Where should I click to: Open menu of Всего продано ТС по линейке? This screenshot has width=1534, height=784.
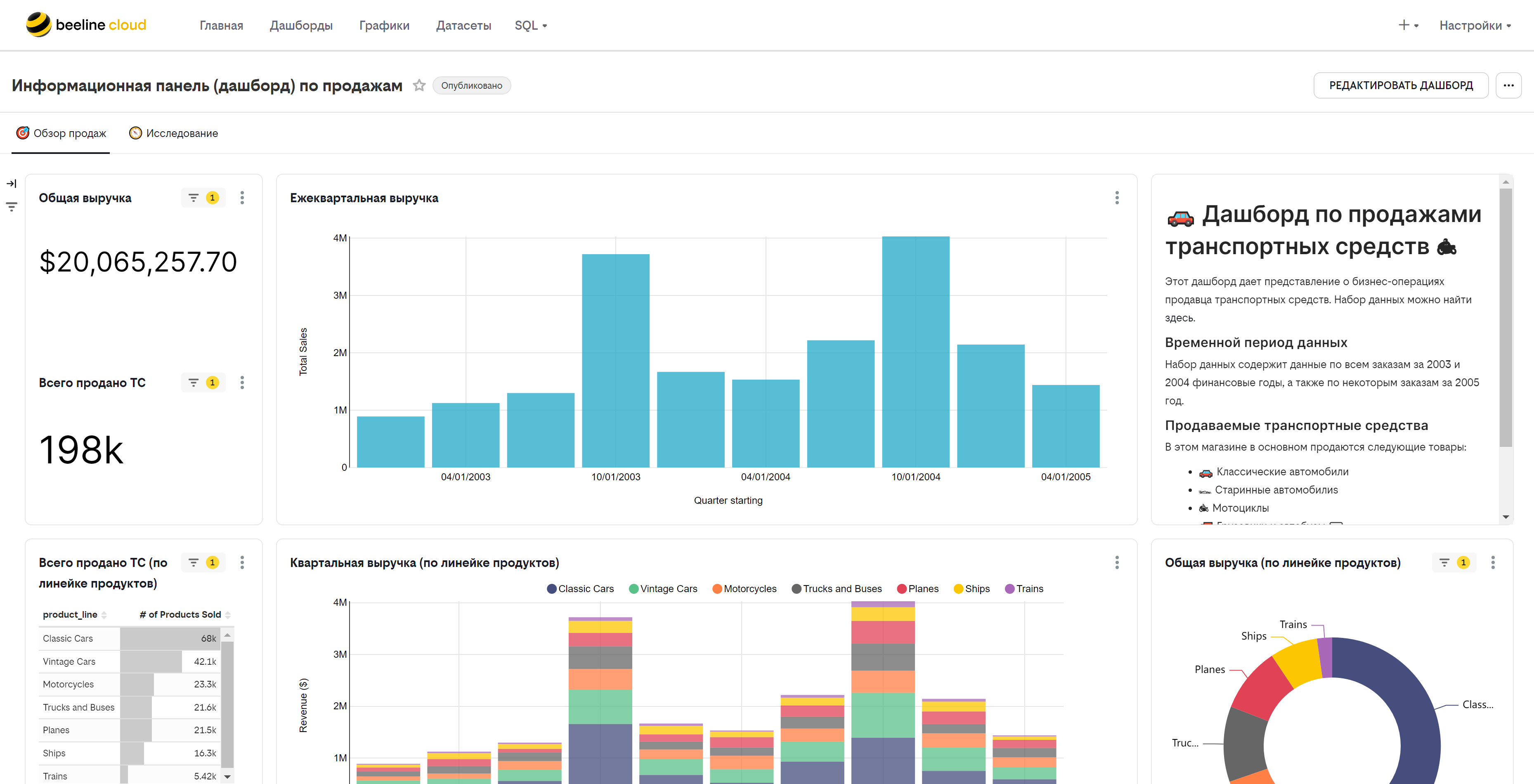coord(242,562)
